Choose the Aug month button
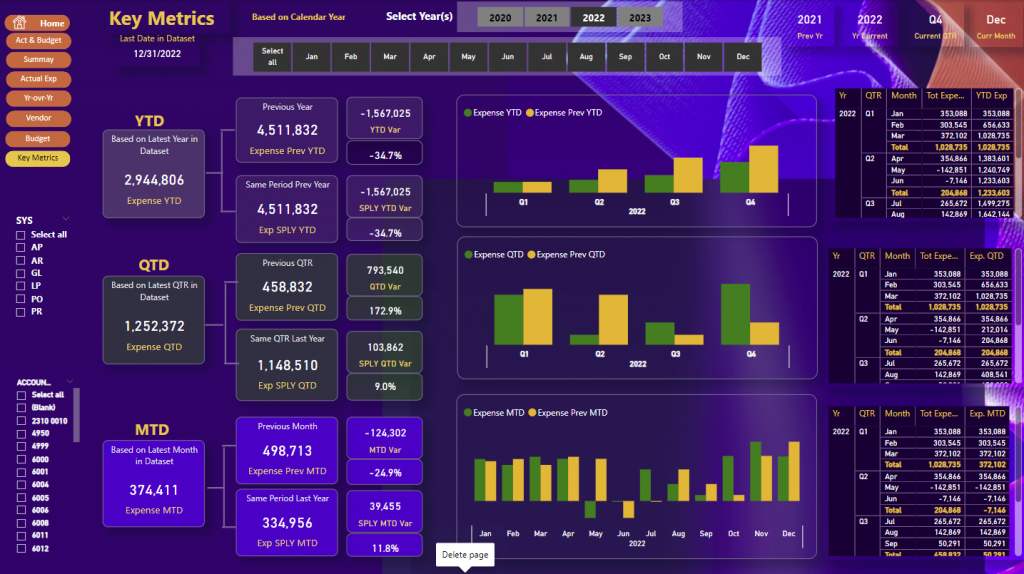Screen dimensions: 1024x574 [586, 57]
